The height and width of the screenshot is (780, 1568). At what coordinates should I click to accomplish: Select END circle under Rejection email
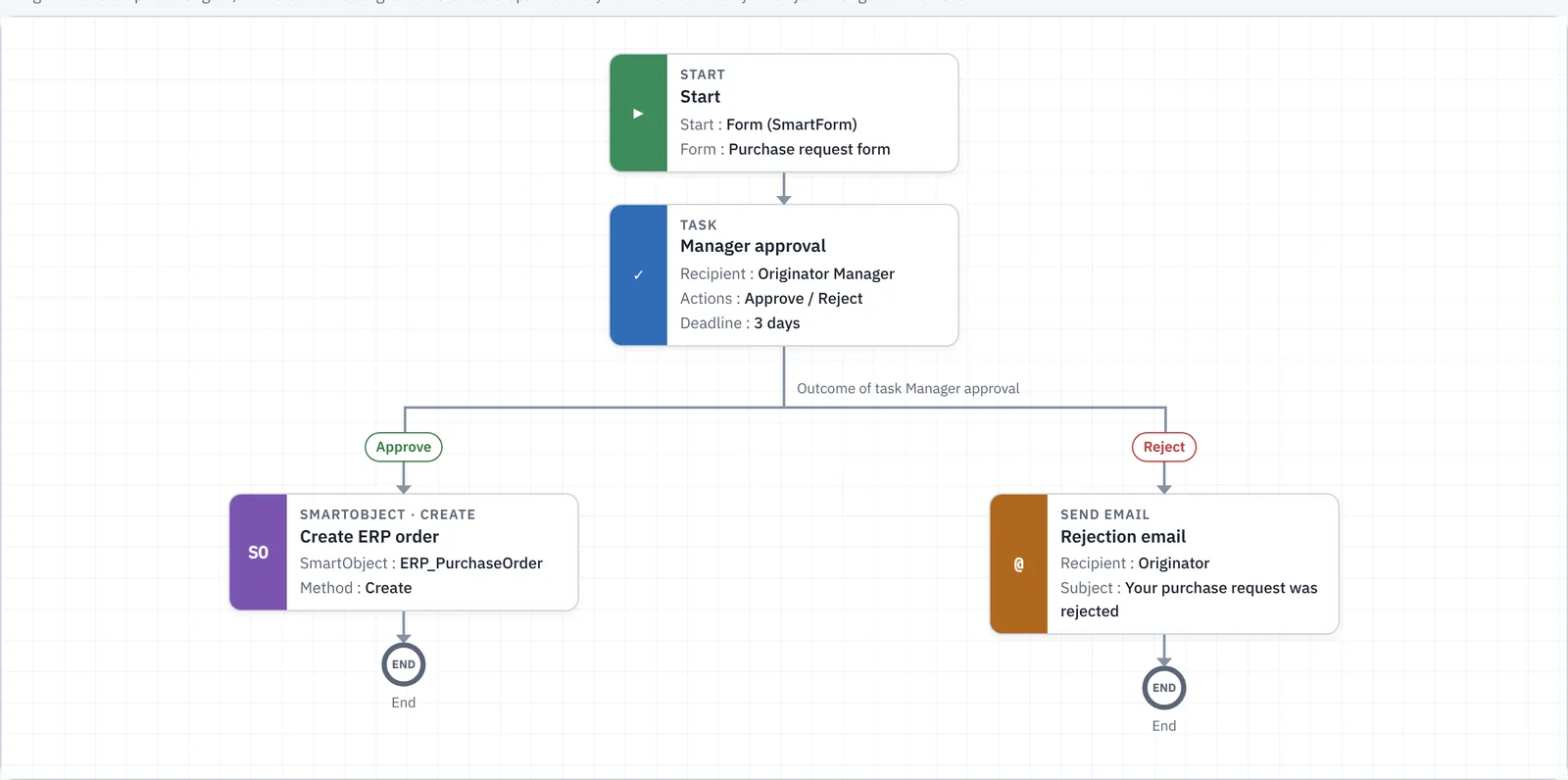click(1164, 688)
